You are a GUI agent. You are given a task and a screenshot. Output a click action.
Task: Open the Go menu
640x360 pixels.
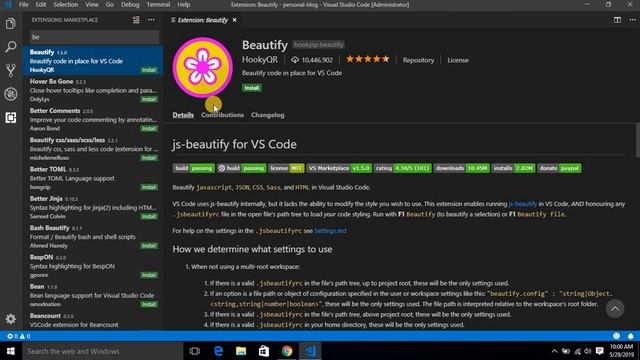(110, 4)
